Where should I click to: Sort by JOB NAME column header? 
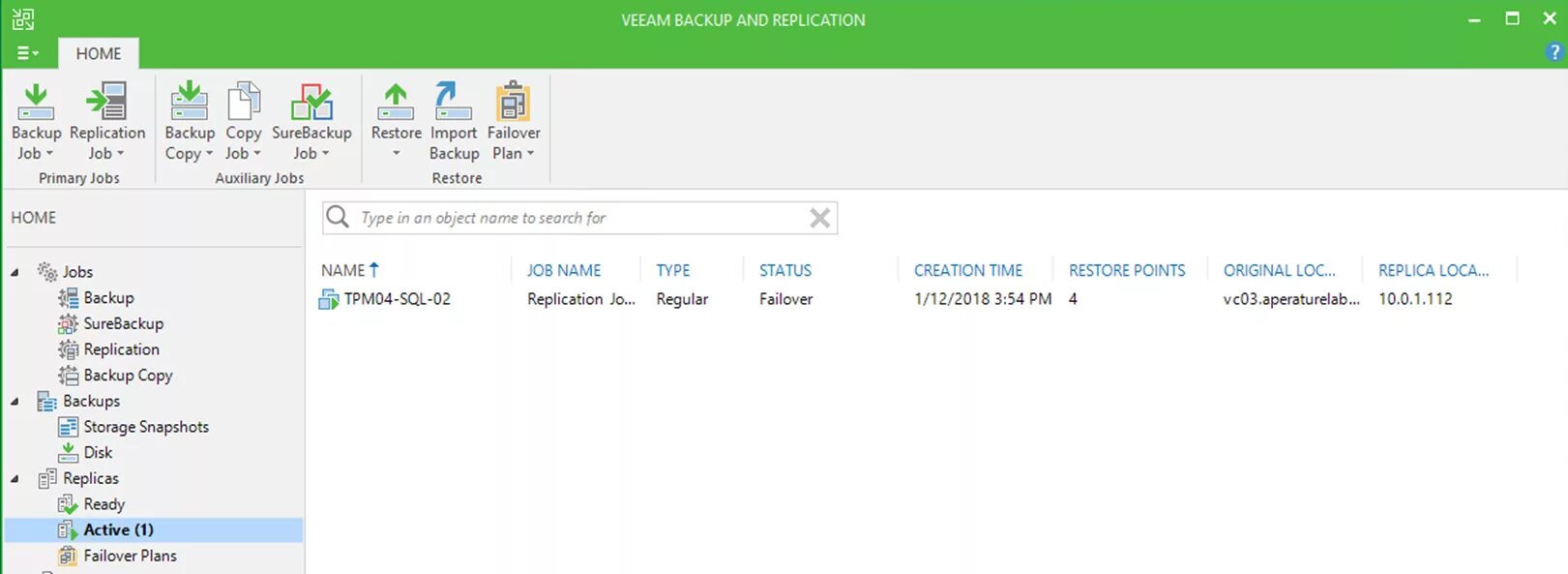(564, 270)
